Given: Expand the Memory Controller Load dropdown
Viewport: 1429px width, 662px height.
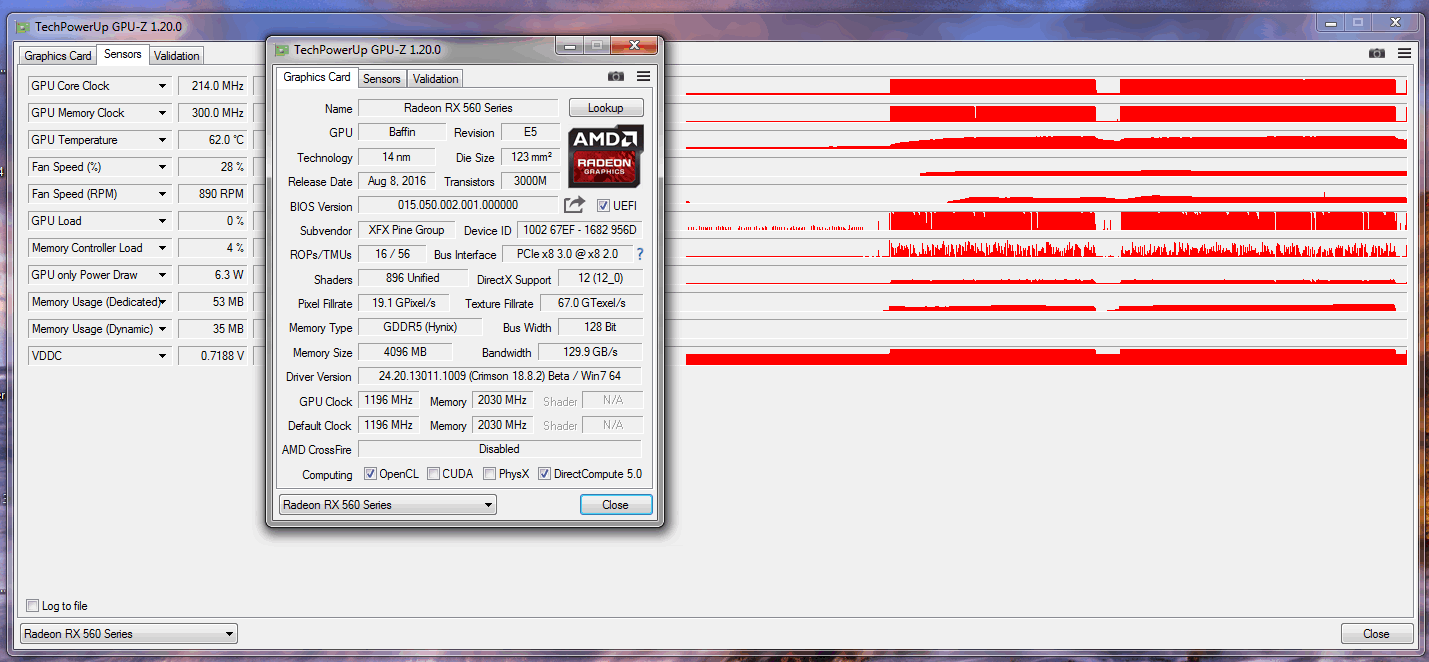Looking at the screenshot, I should pyautogui.click(x=162, y=248).
